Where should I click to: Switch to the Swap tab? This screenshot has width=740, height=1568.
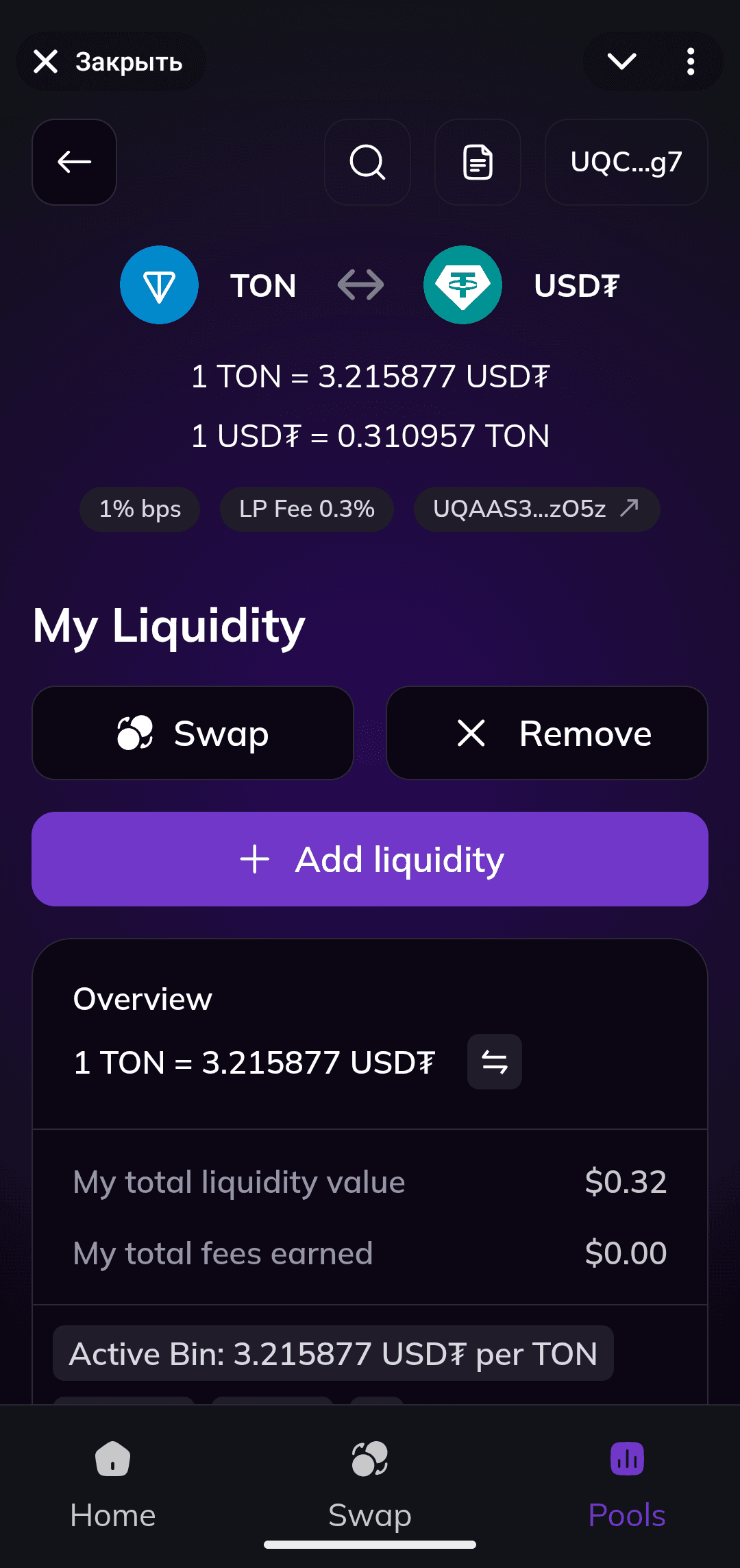(x=370, y=1481)
